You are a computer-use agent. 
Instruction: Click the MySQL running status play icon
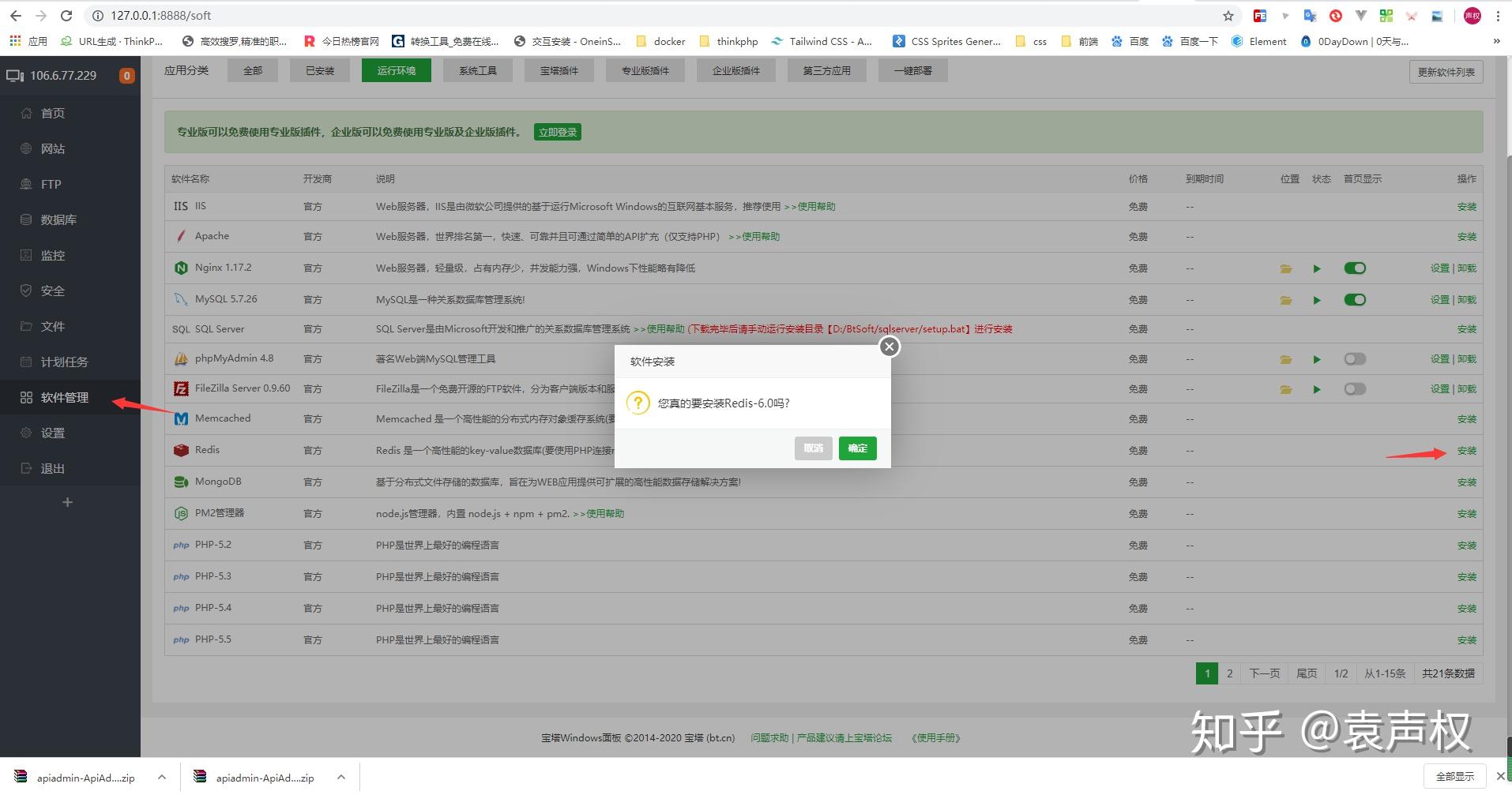click(1317, 300)
